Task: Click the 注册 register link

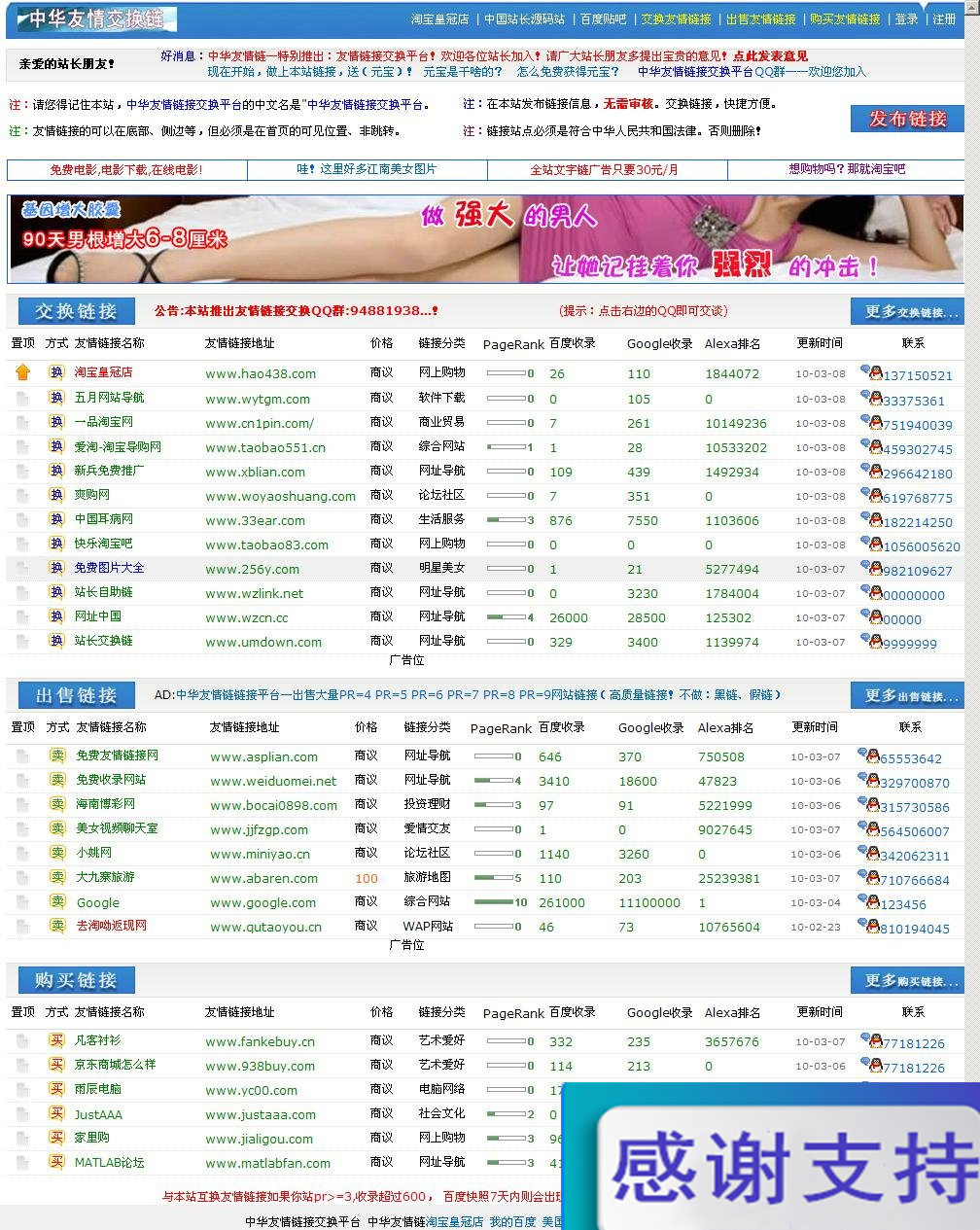Action: click(944, 19)
